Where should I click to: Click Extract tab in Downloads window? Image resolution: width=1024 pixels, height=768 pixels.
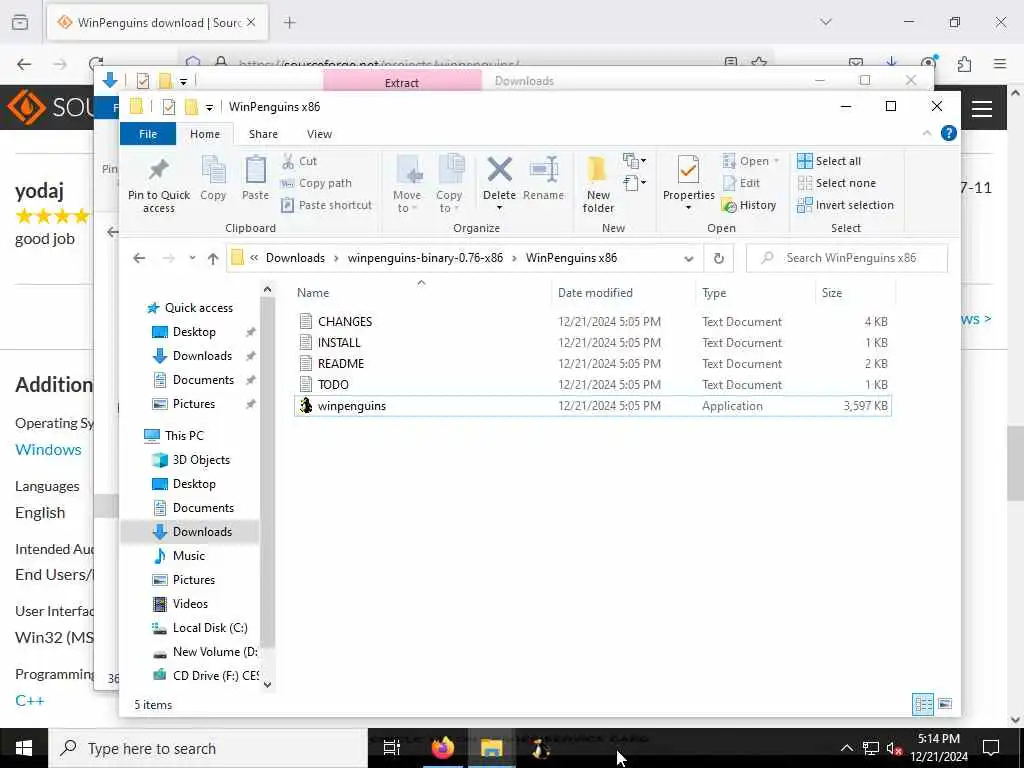click(x=402, y=82)
